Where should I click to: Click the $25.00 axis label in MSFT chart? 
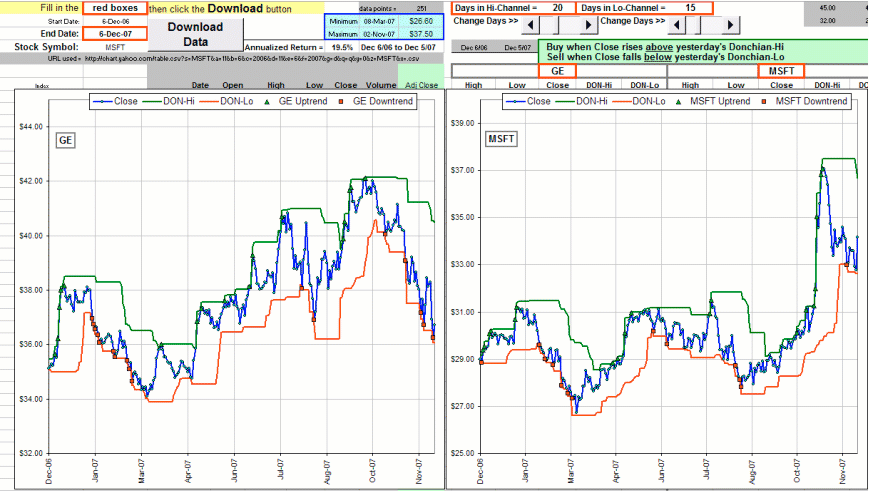point(463,453)
